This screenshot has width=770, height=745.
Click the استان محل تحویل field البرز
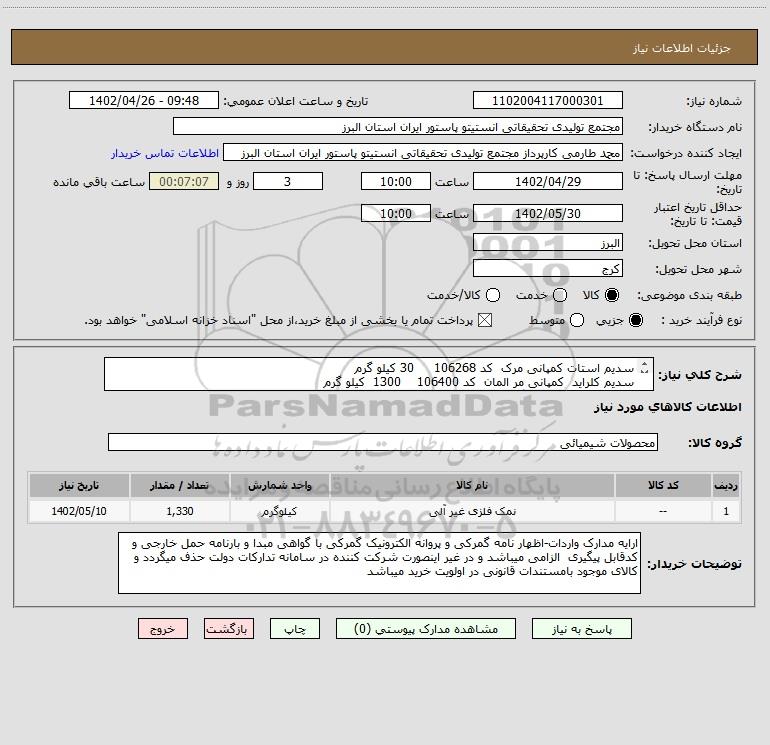tap(548, 243)
